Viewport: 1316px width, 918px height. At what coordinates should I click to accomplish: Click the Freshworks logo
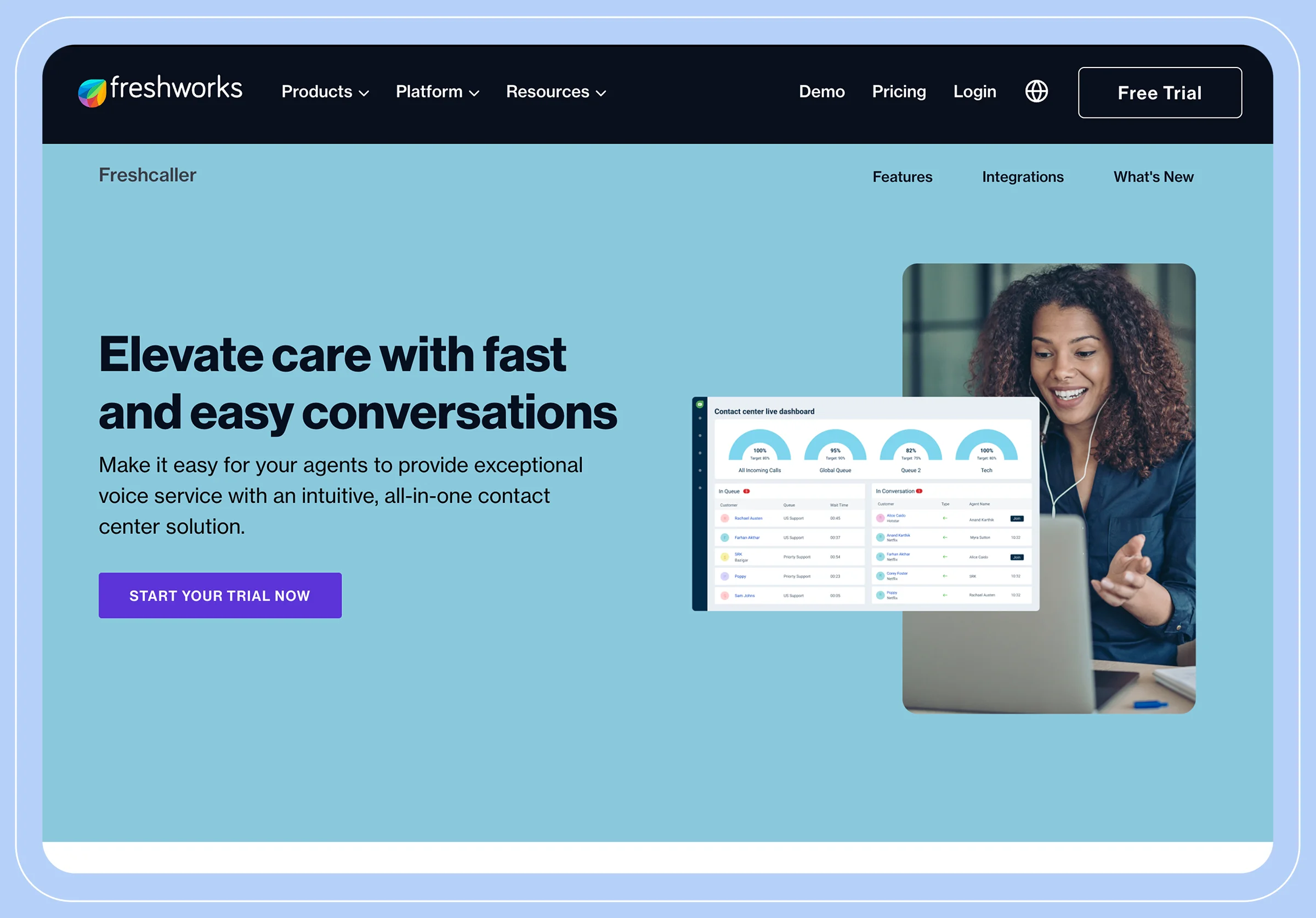pos(160,90)
